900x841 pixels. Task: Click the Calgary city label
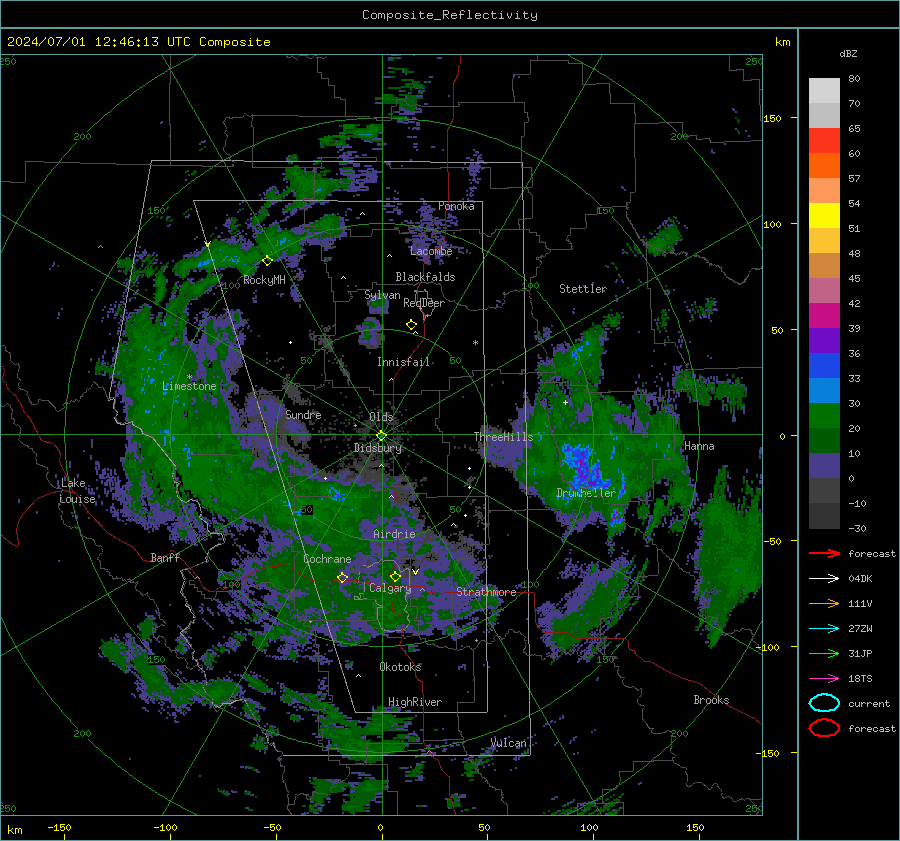click(x=390, y=588)
